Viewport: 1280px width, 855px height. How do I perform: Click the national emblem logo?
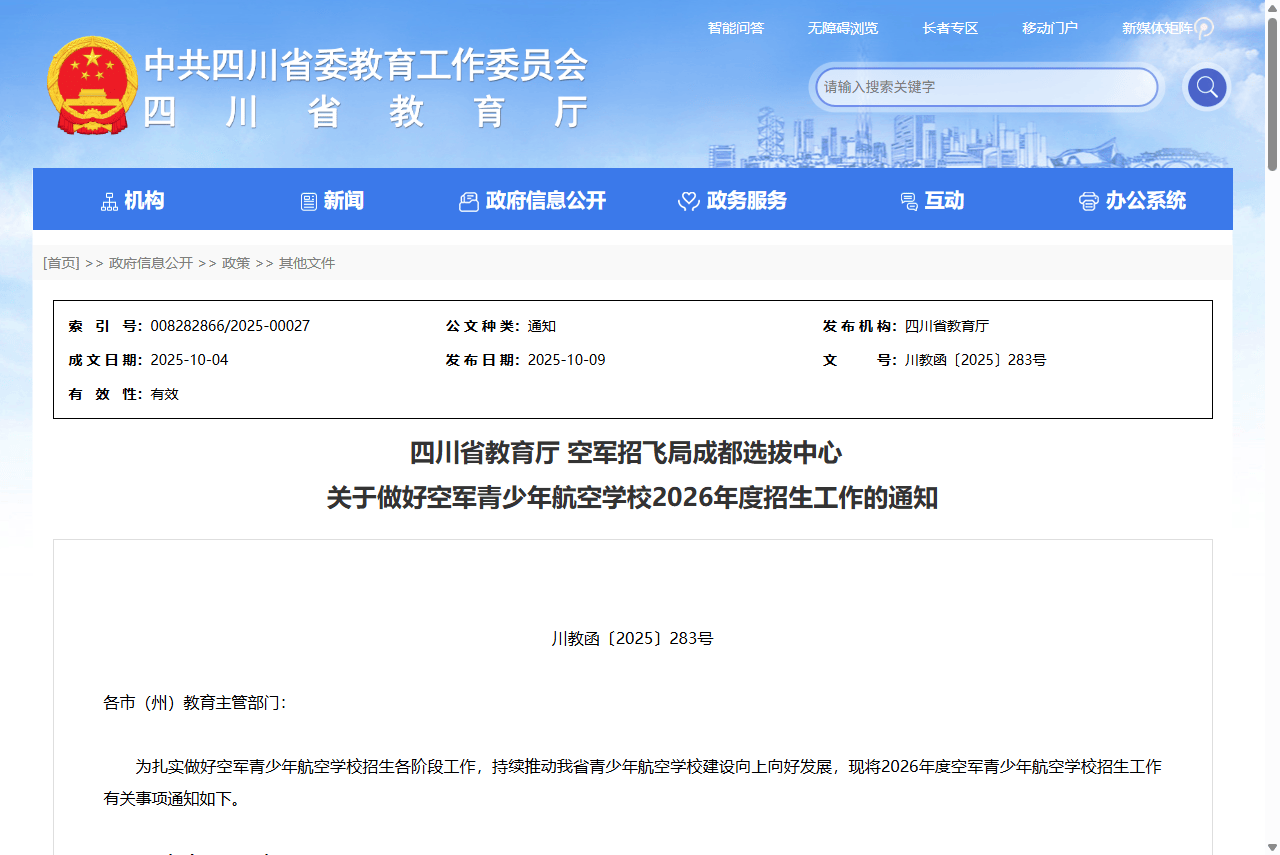tap(92, 86)
